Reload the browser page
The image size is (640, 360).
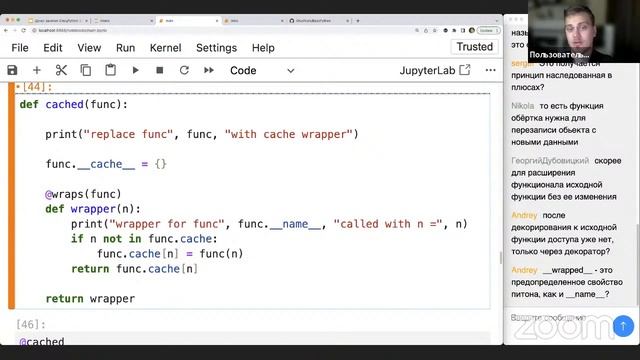pyautogui.click(x=24, y=30)
